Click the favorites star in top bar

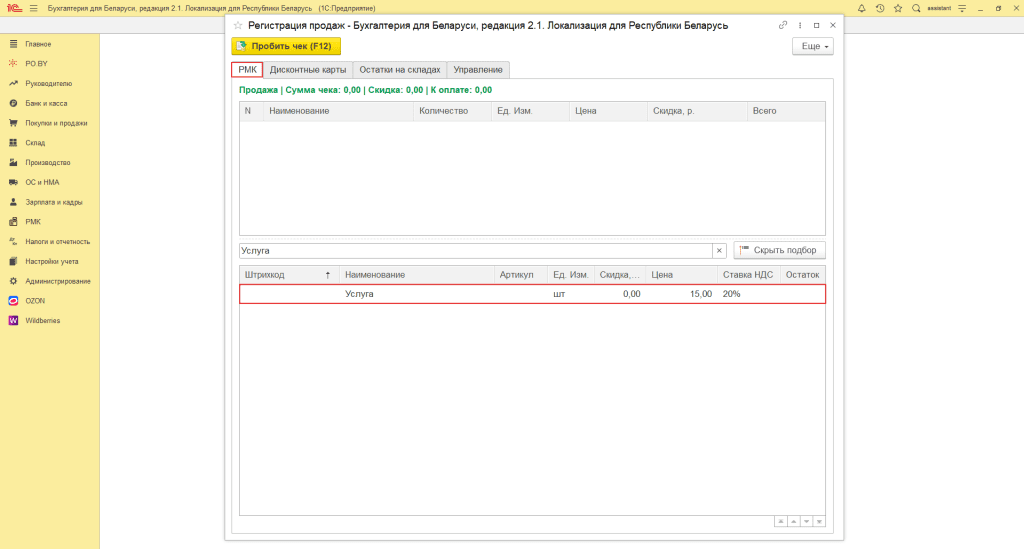898,8
